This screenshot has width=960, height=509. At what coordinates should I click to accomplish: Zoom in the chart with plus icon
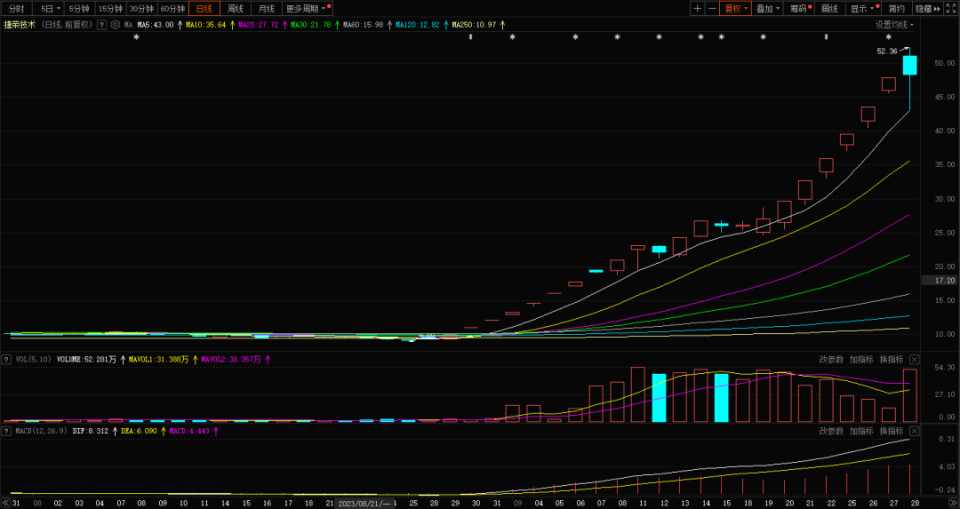pos(697,9)
